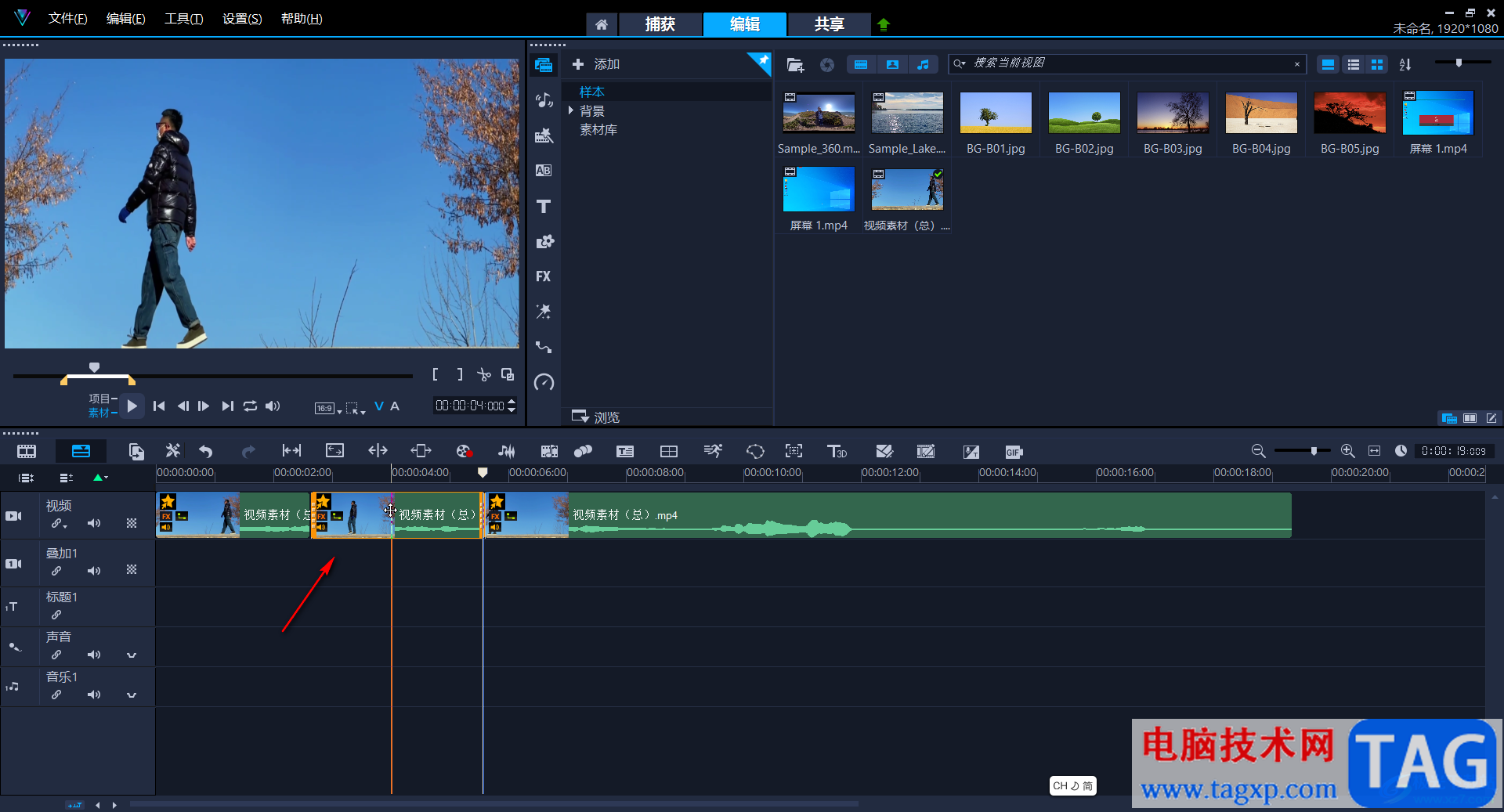Image resolution: width=1504 pixels, height=812 pixels.
Task: Click the green upload arrow icon
Action: click(884, 24)
